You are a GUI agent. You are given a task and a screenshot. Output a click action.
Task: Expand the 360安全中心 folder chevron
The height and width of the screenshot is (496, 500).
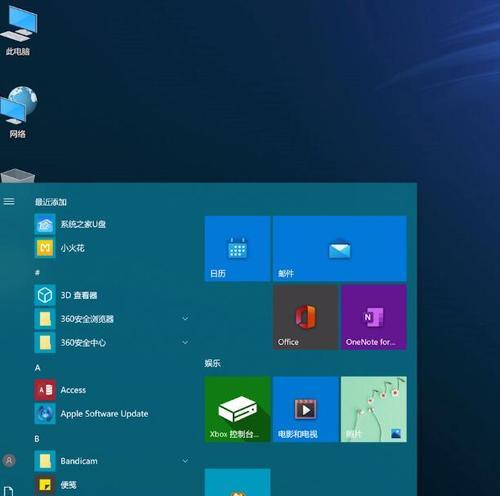[x=185, y=342]
